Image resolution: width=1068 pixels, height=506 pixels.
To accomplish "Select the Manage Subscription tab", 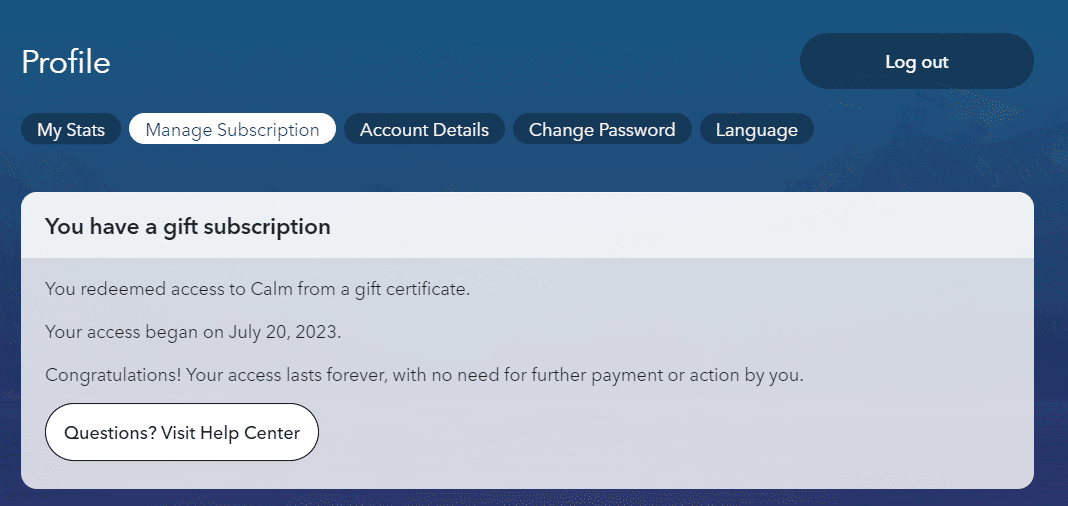I will (x=232, y=130).
